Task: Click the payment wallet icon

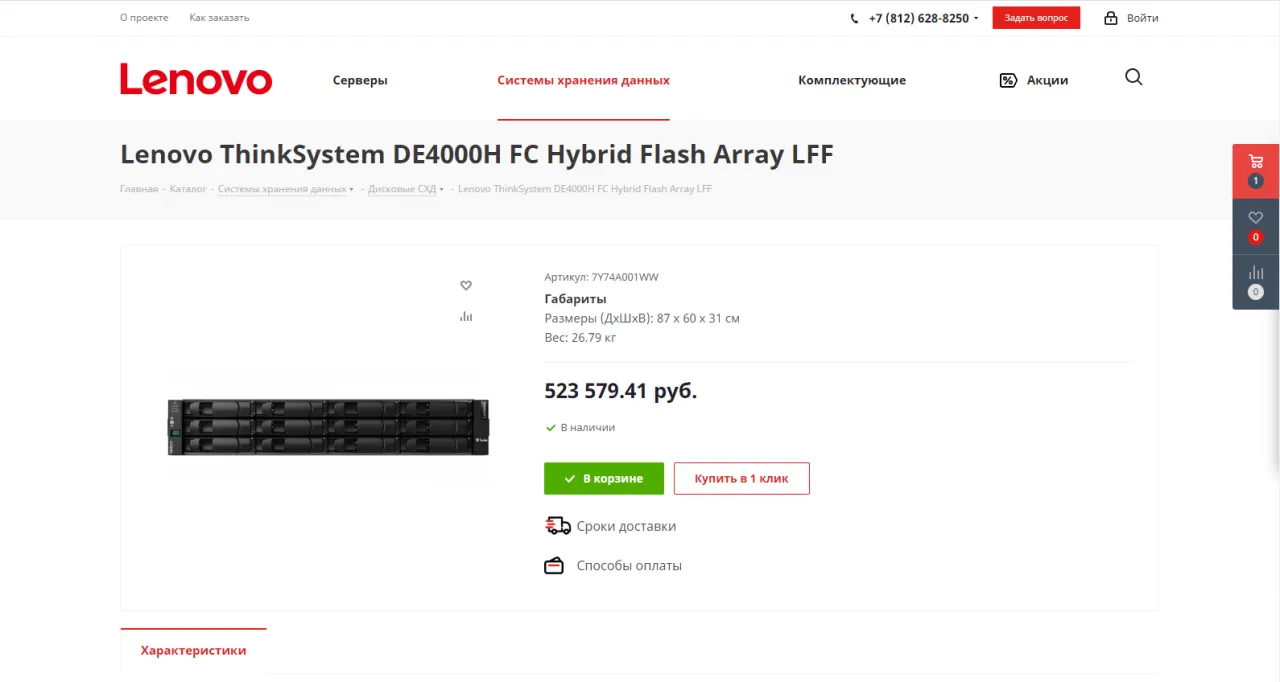Action: (x=554, y=566)
